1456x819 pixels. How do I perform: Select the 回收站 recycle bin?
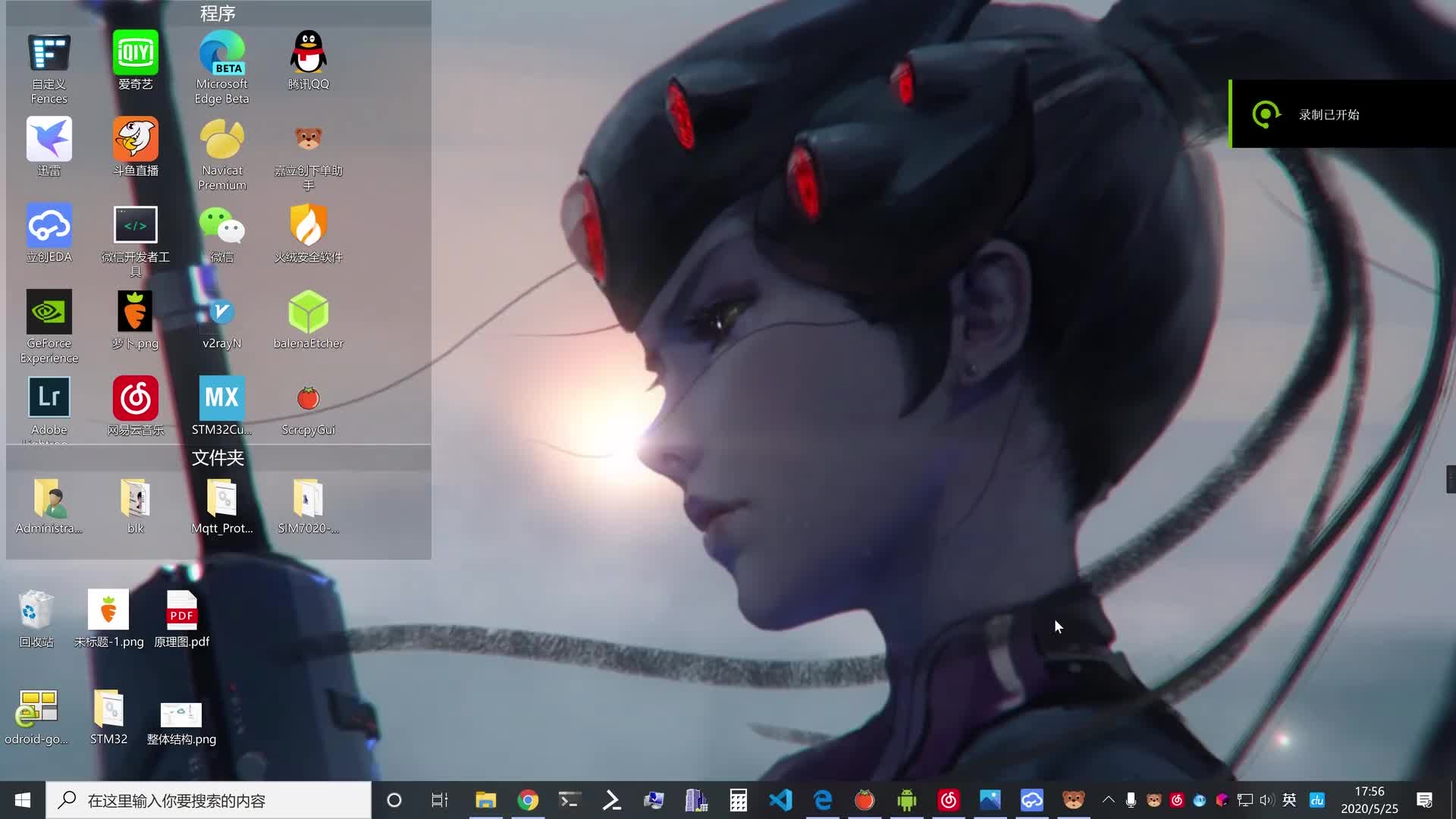36,619
